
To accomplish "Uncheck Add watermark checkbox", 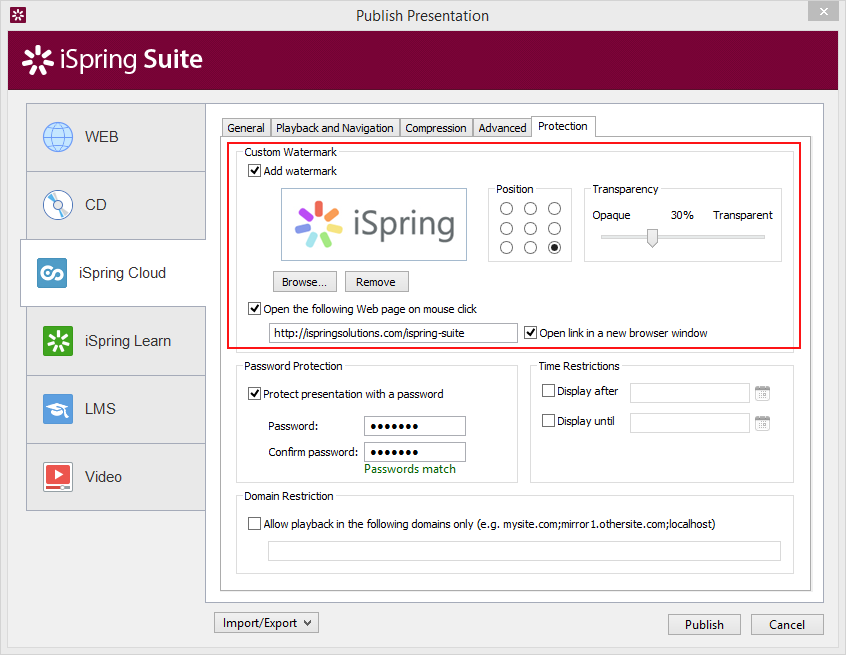I will [254, 171].
